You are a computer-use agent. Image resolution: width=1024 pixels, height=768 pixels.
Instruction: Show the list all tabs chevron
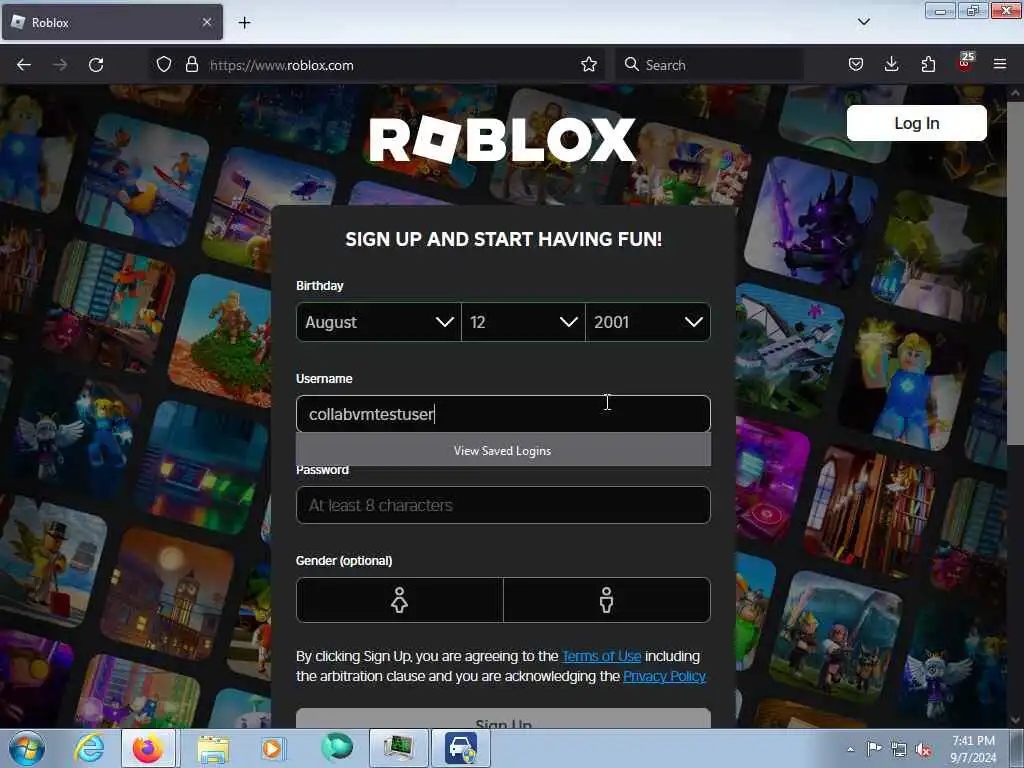coord(863,22)
